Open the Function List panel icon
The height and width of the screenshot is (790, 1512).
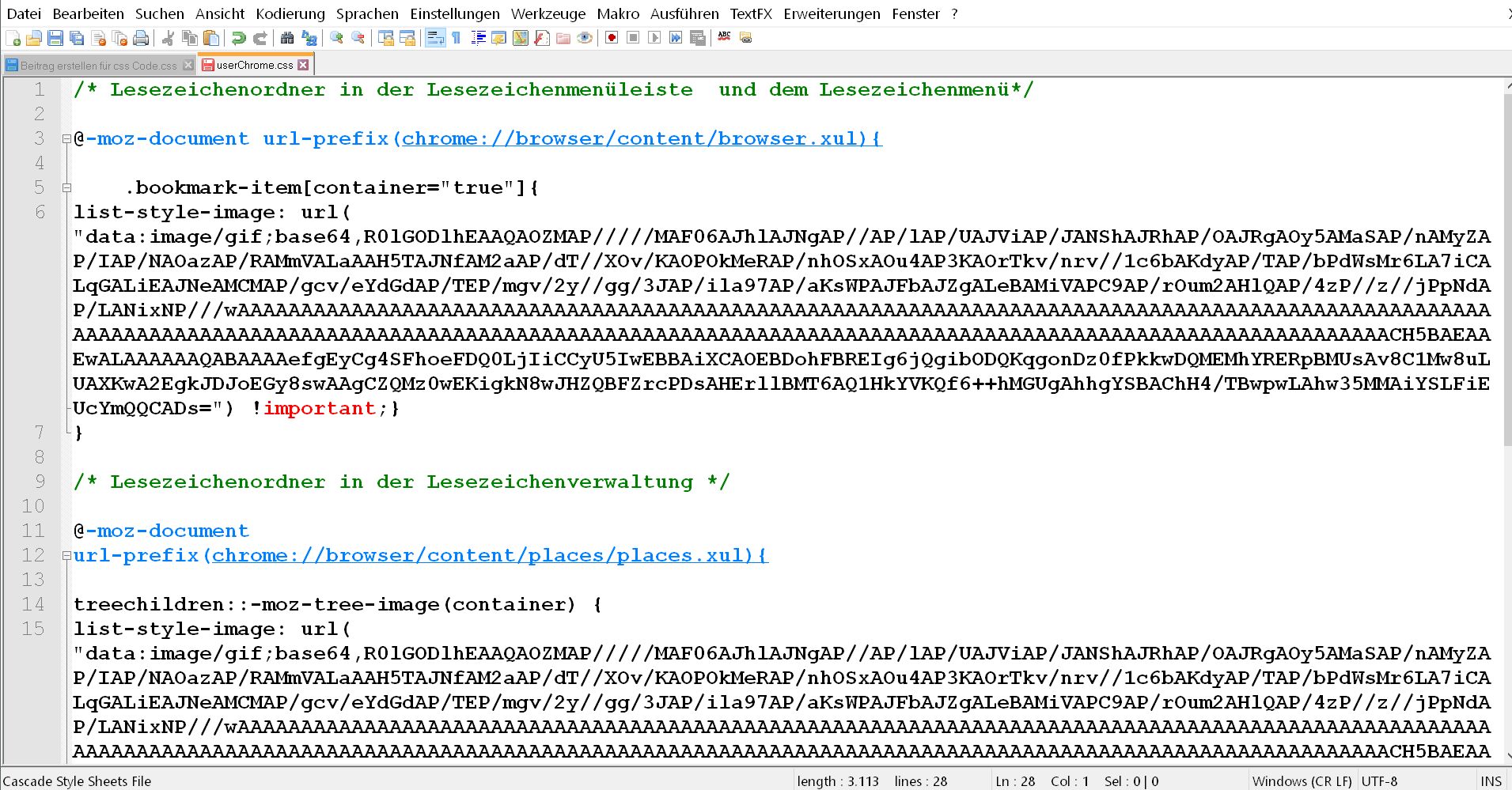541,38
